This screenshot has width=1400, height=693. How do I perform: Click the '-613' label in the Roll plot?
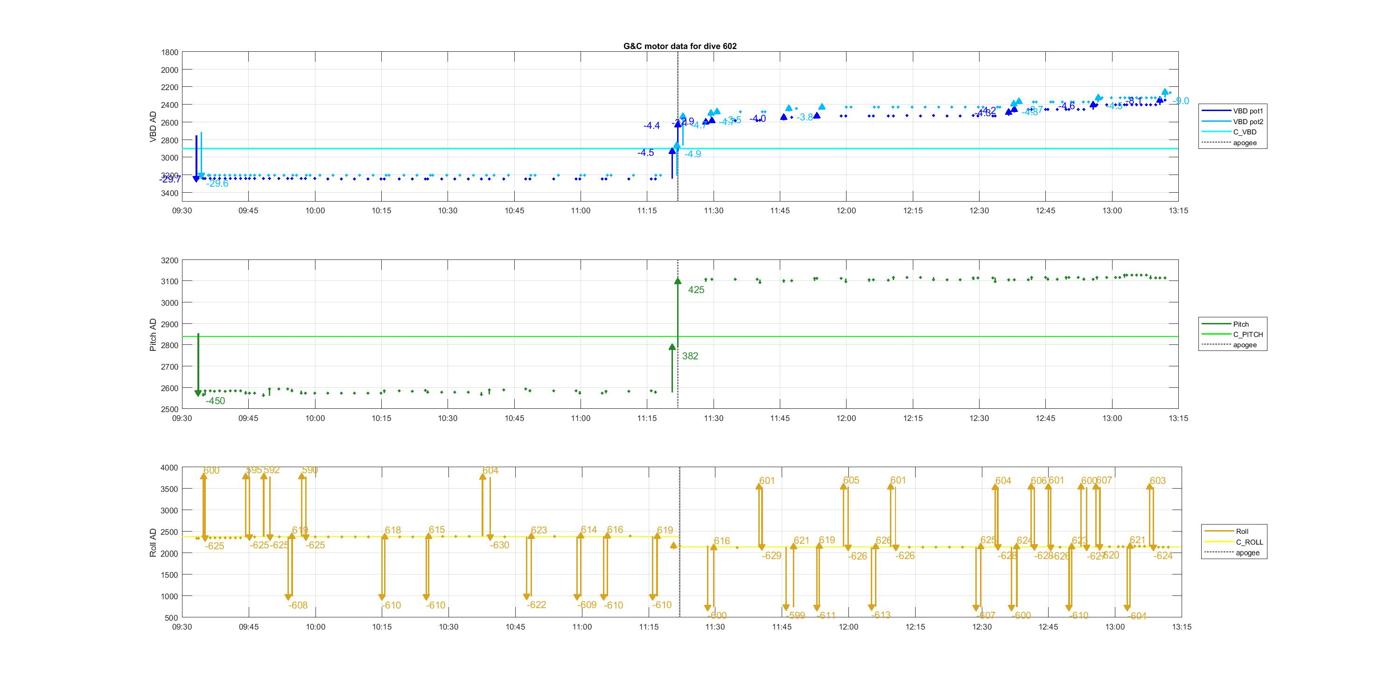point(880,616)
